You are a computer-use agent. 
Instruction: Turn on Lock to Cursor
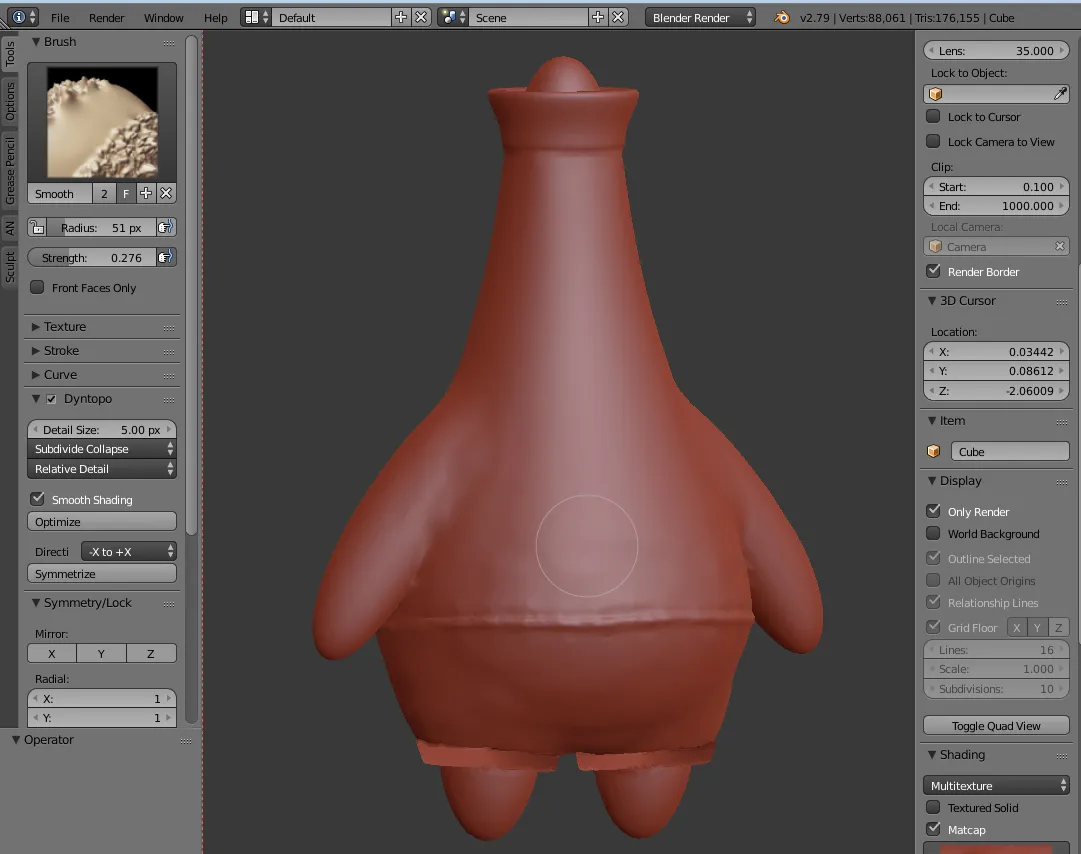pos(933,116)
